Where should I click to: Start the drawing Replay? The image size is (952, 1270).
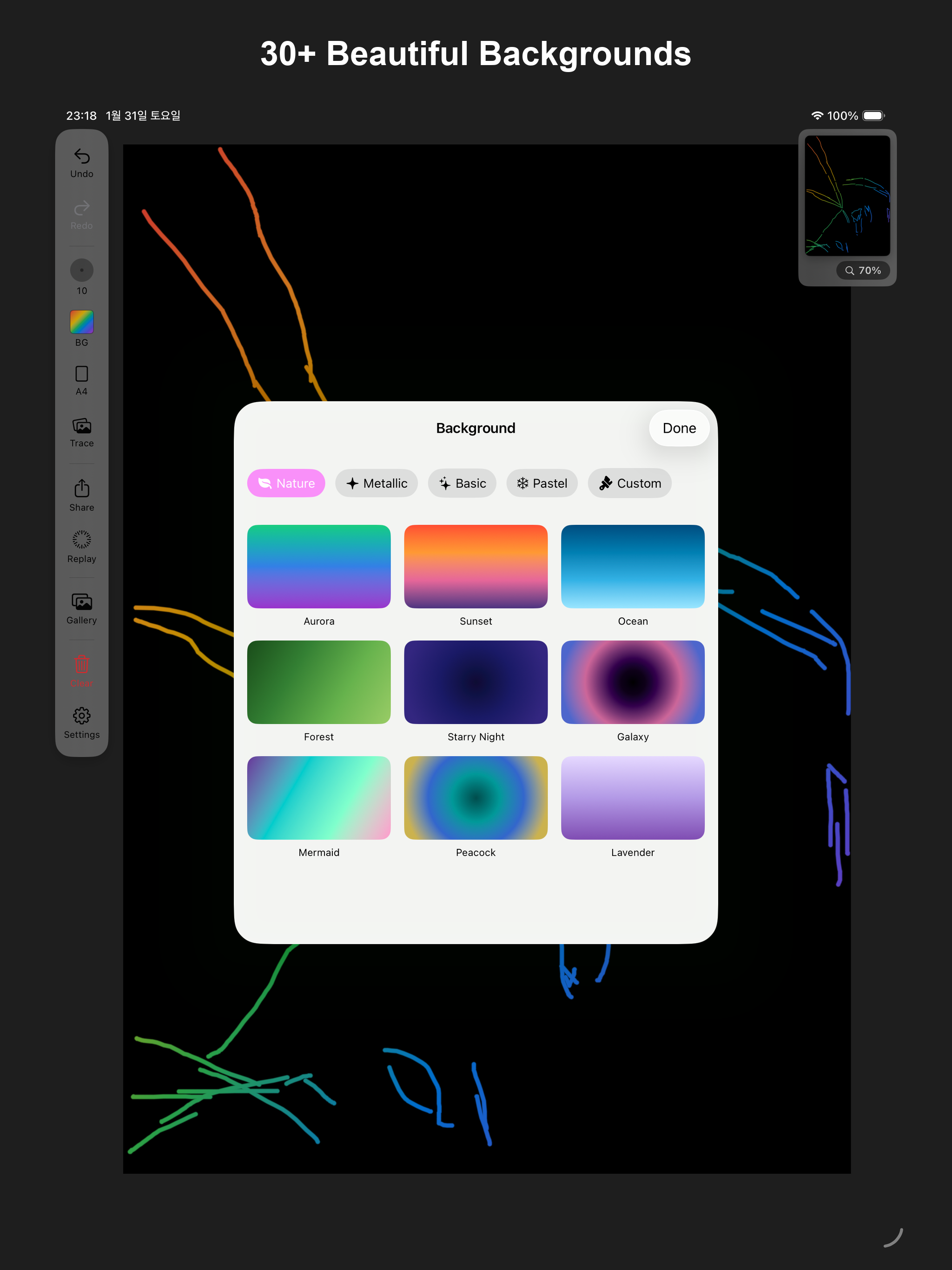[81, 547]
